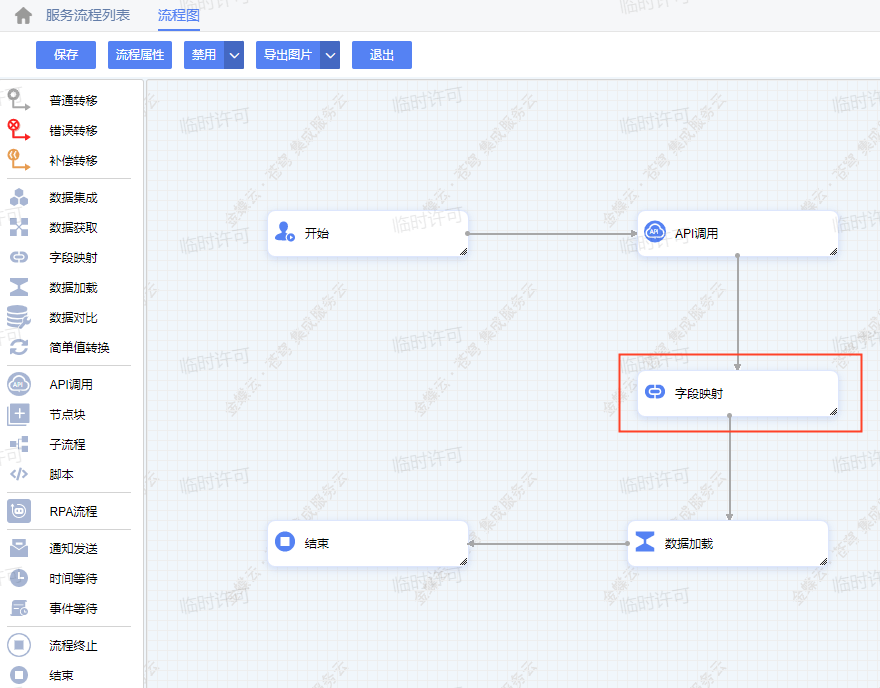Select the 普通转移 transition icon
The width and height of the screenshot is (880, 688).
click(x=19, y=100)
